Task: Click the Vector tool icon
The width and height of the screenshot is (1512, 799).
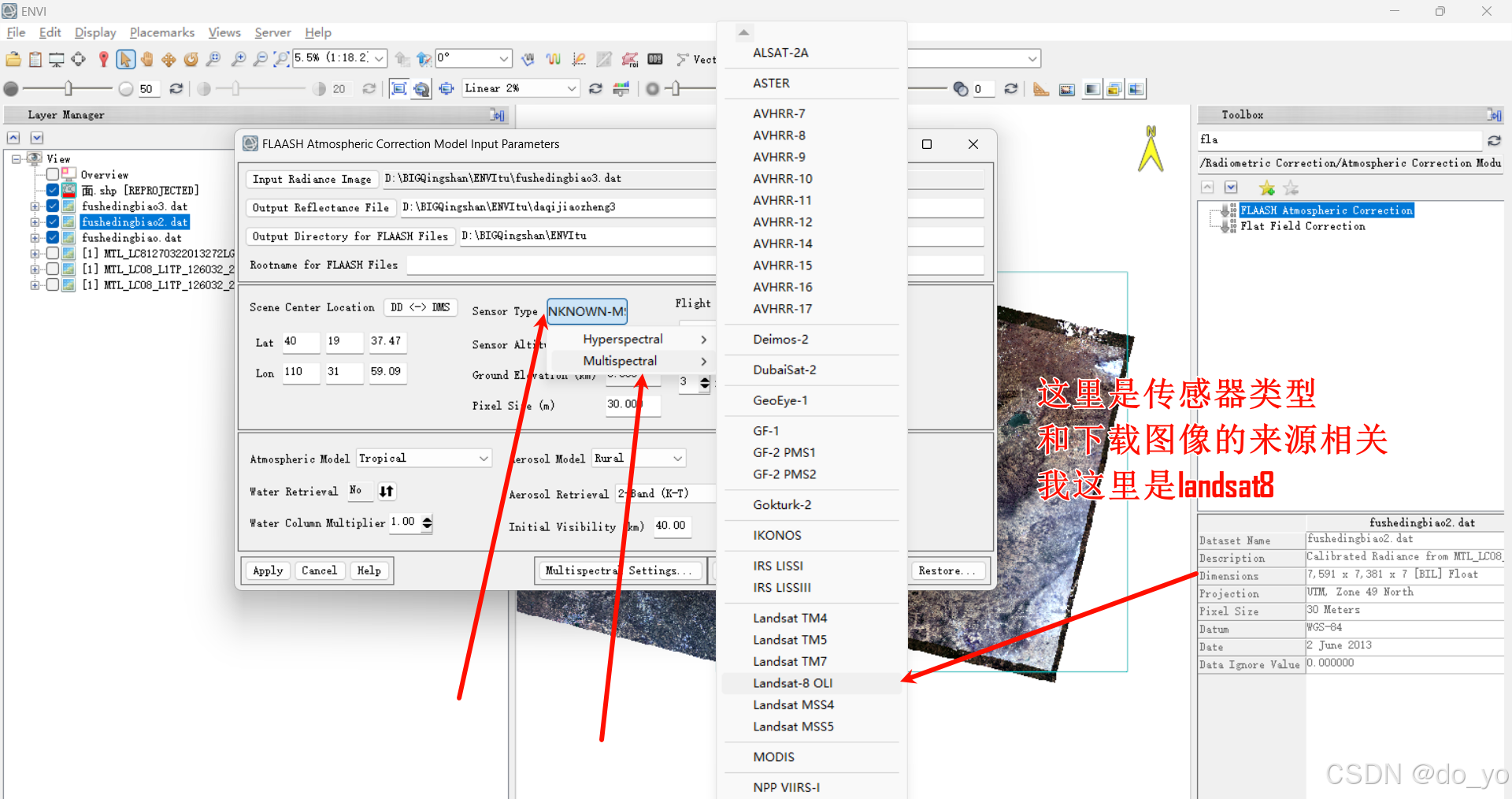Action: pyautogui.click(x=683, y=59)
